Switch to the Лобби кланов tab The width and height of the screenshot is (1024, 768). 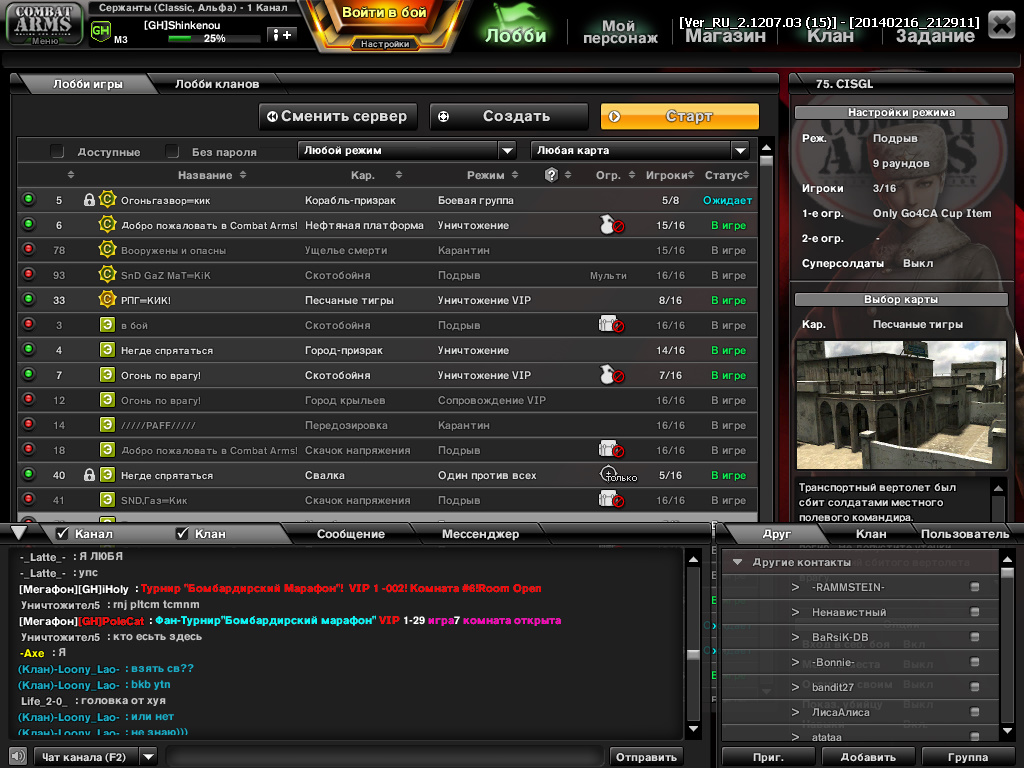click(x=217, y=84)
